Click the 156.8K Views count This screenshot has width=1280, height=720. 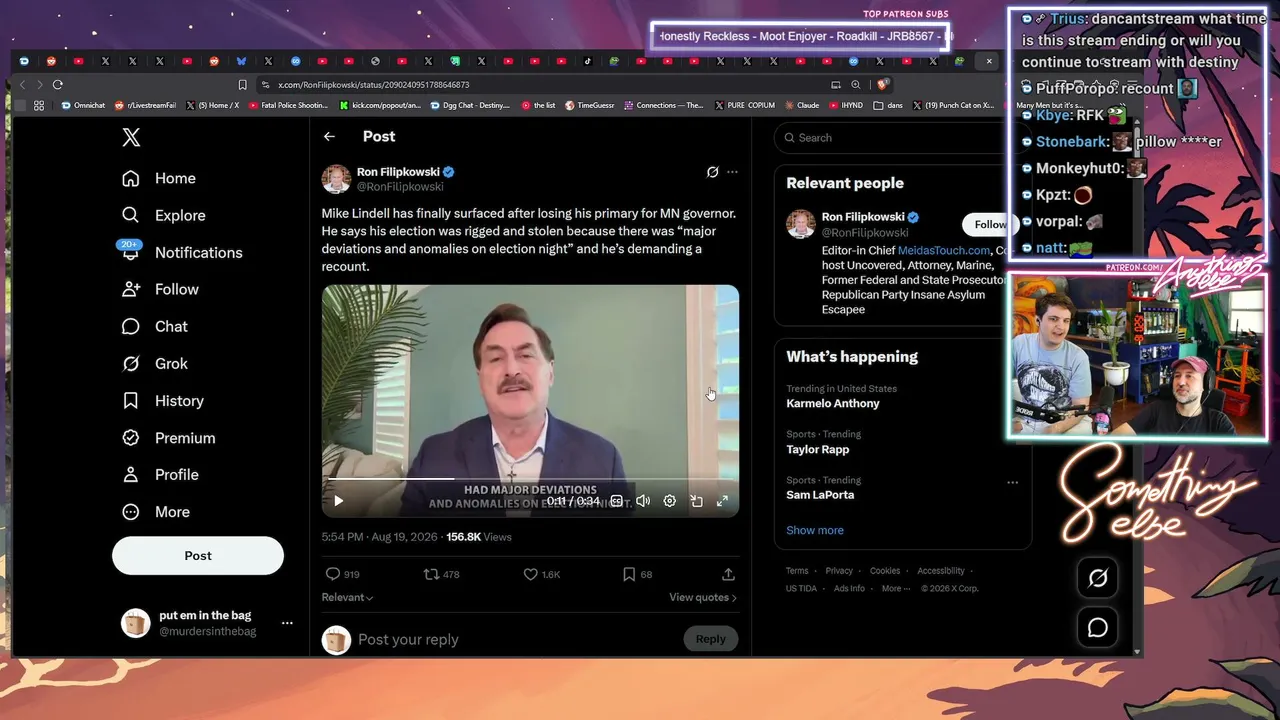[x=479, y=537]
